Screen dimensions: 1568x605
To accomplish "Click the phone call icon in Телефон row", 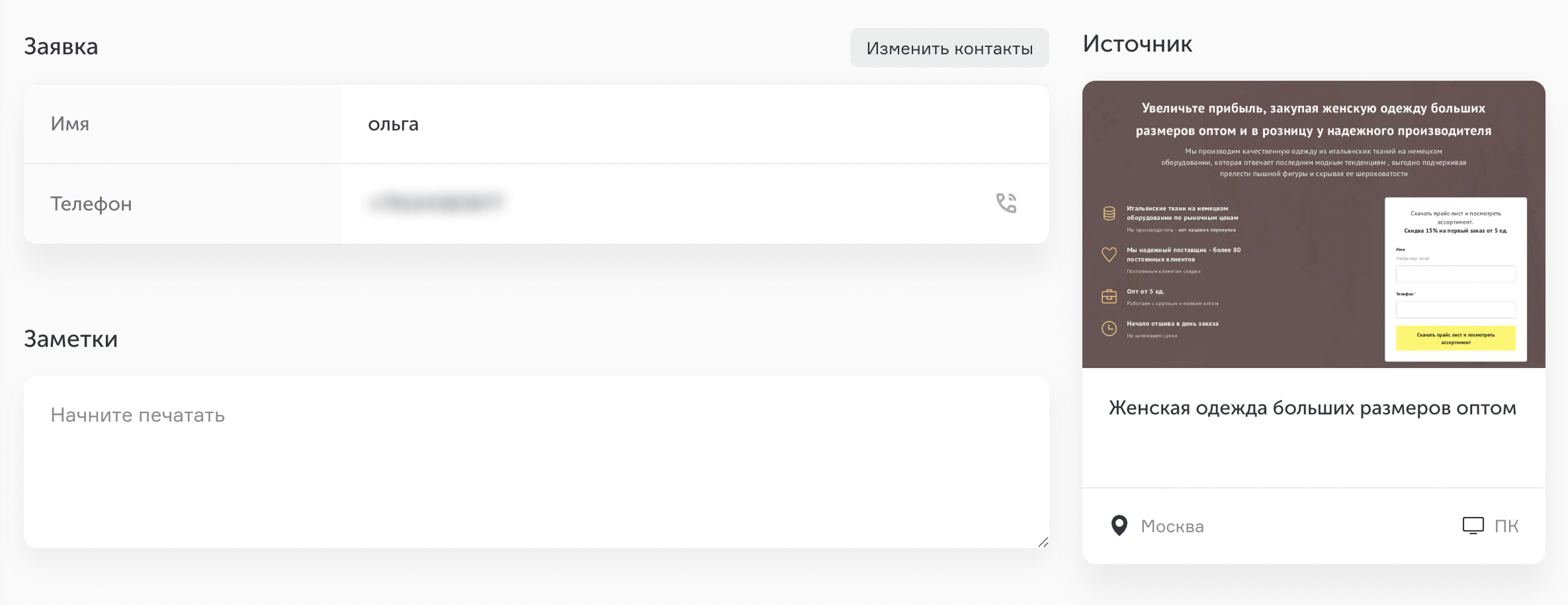I will pos(1006,203).
